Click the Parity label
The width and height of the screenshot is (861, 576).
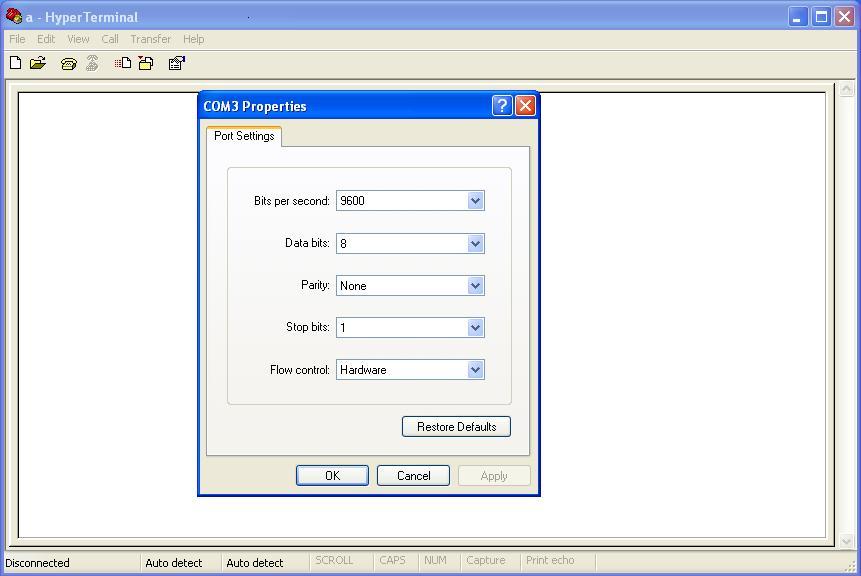pyautogui.click(x=315, y=285)
